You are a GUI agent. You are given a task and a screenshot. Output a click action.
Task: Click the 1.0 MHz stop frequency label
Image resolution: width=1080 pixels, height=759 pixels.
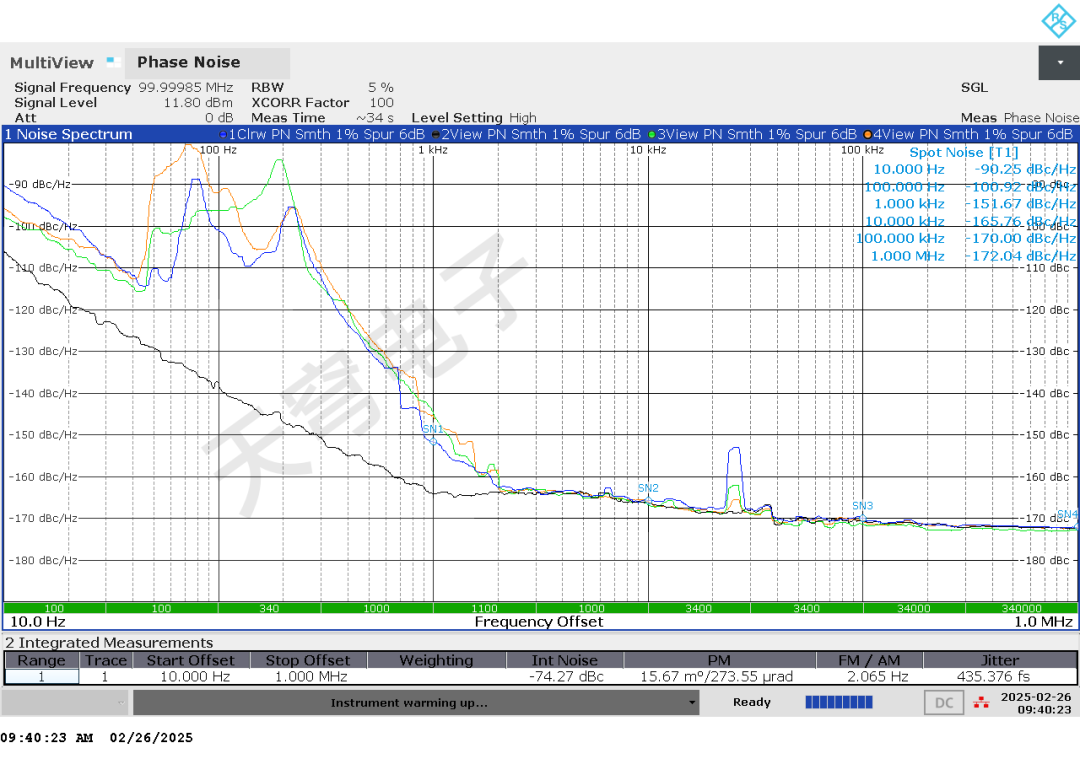click(1043, 622)
